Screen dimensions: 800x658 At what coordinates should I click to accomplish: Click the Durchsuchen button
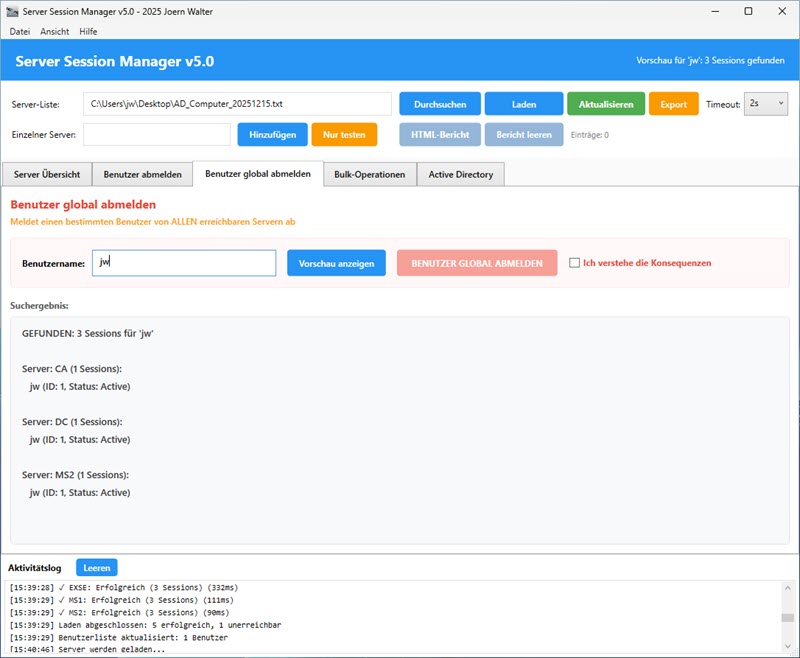pyautogui.click(x=439, y=104)
